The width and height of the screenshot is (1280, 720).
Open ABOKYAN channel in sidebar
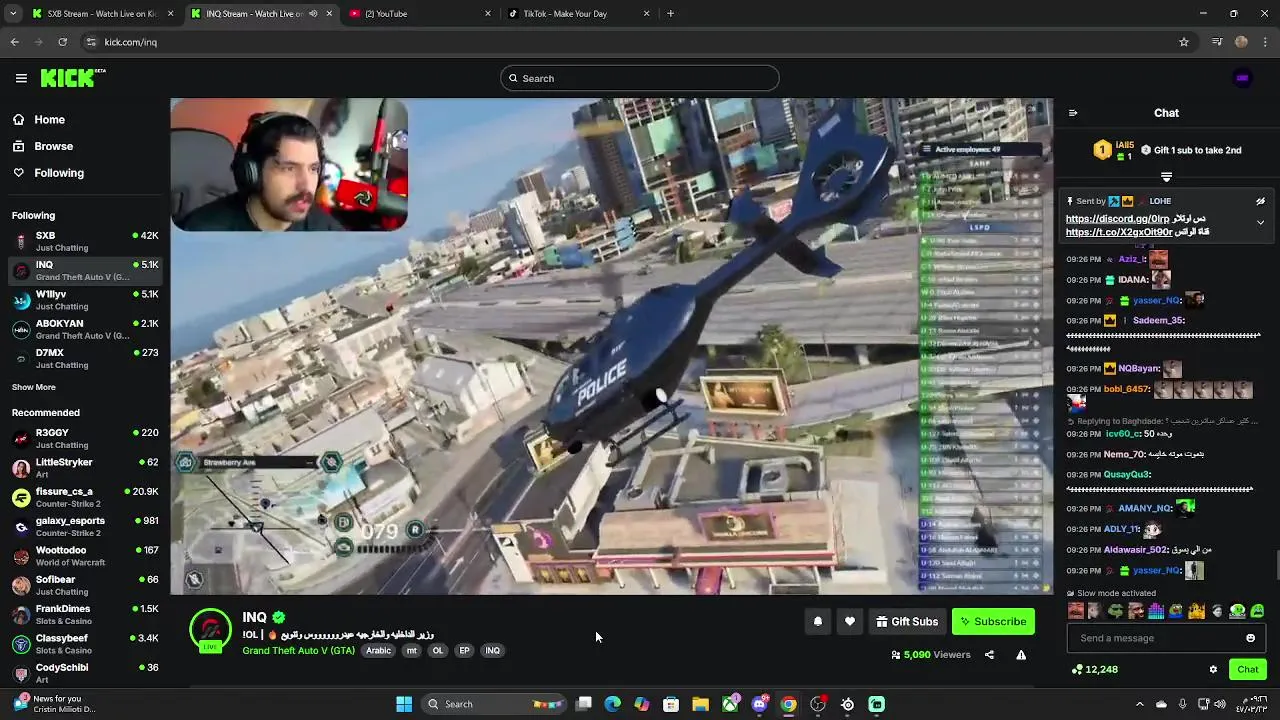(x=85, y=329)
